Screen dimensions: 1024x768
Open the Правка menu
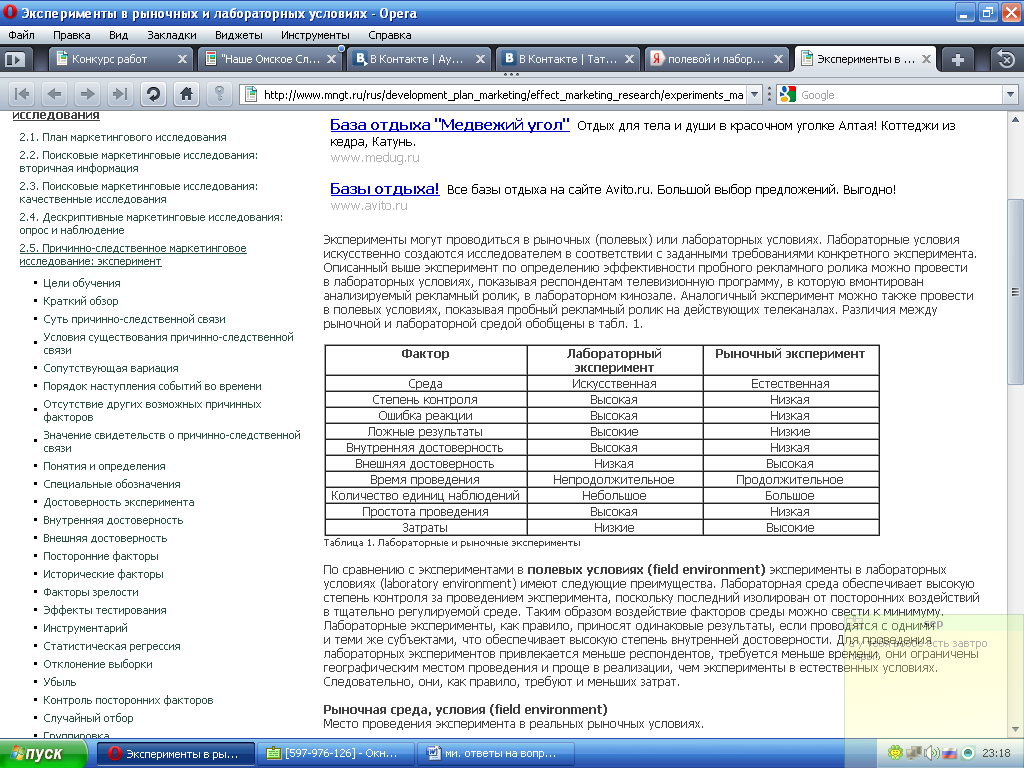coord(72,35)
